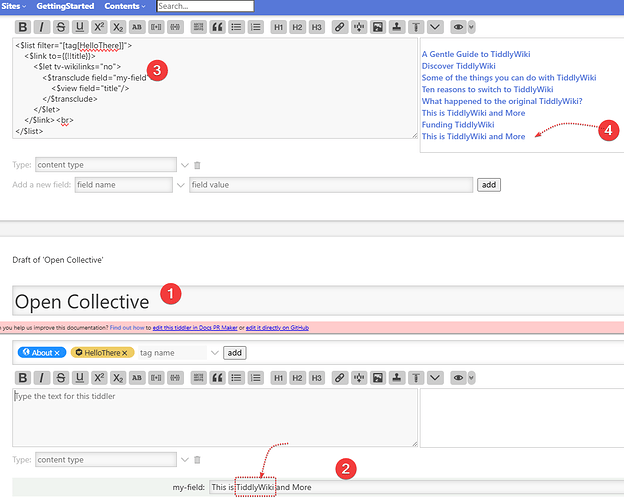624x500 pixels.
Task: Hide preview using eye icon in lower toolbar
Action: (x=456, y=378)
